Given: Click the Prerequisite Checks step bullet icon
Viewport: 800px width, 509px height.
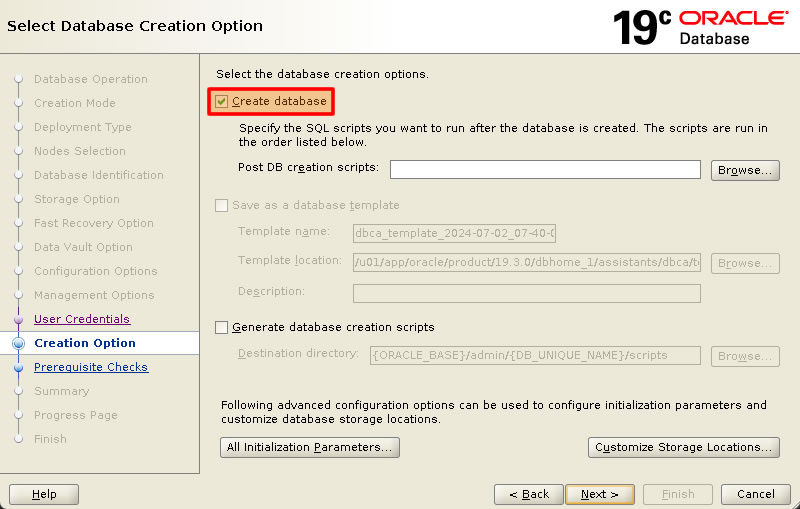Looking at the screenshot, I should pos(19,367).
